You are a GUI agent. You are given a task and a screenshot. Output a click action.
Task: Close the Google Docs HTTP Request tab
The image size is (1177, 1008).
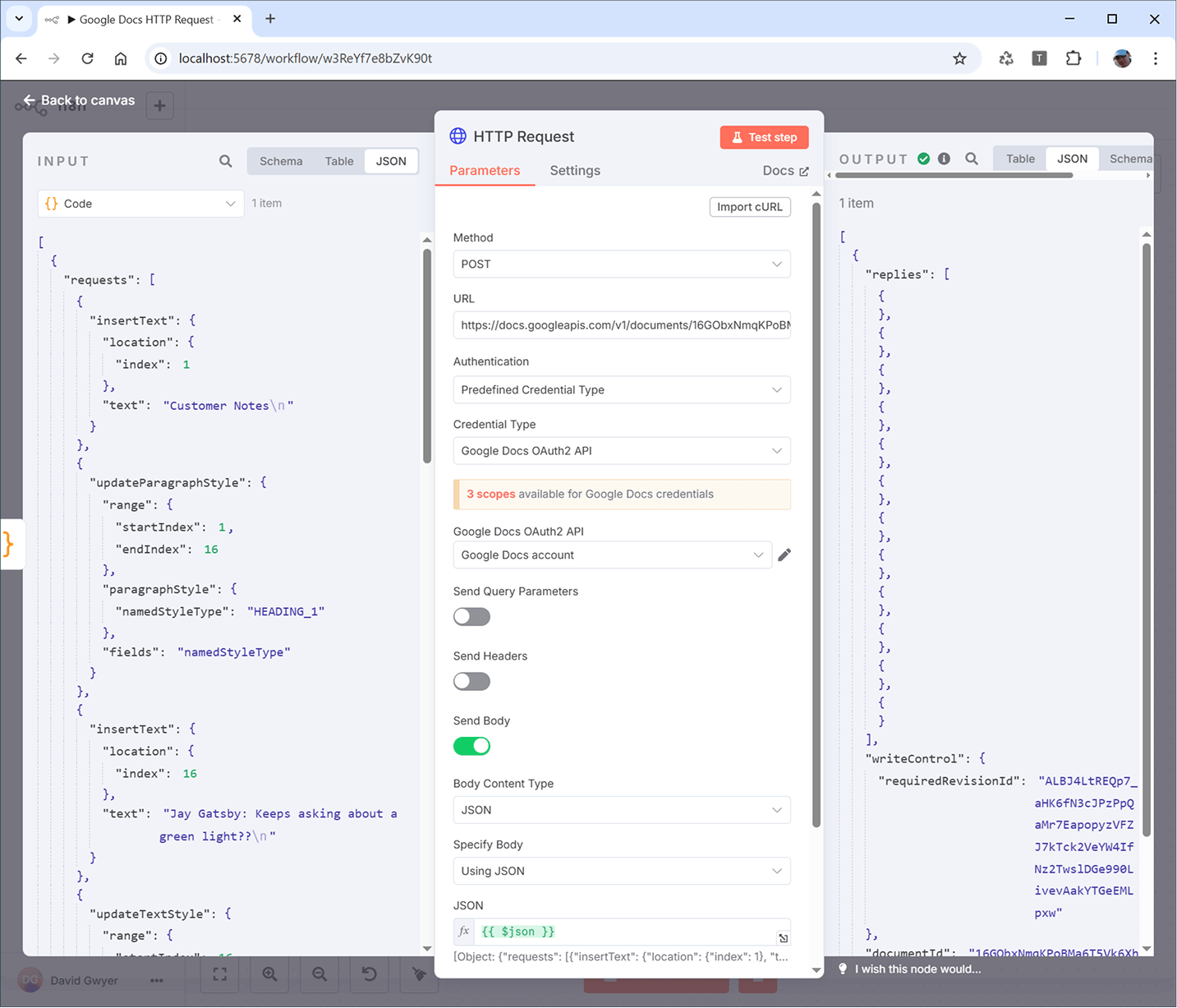coord(237,19)
